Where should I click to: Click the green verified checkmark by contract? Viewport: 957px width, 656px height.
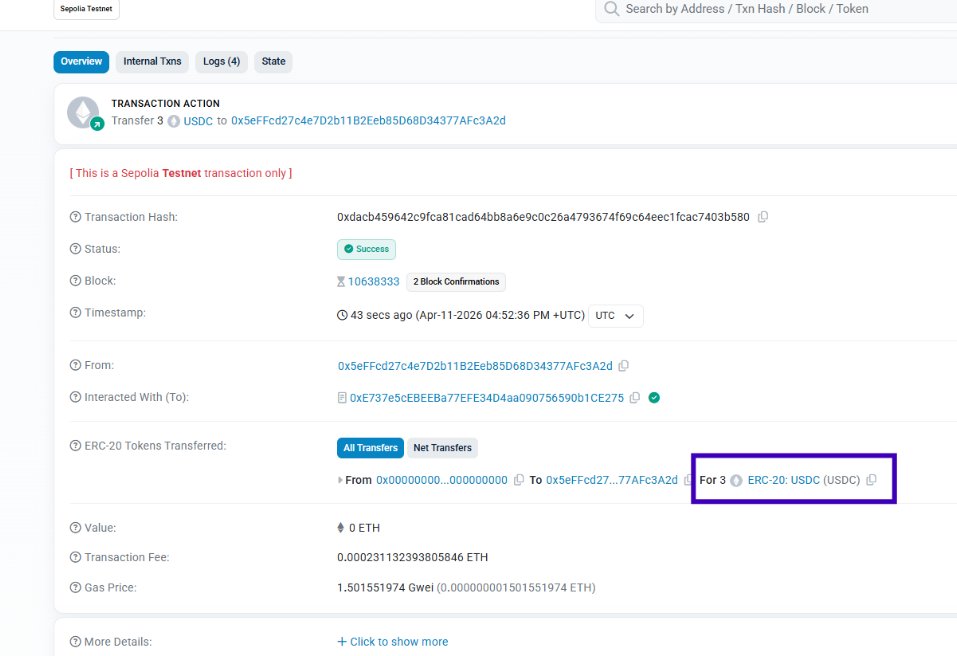(654, 398)
